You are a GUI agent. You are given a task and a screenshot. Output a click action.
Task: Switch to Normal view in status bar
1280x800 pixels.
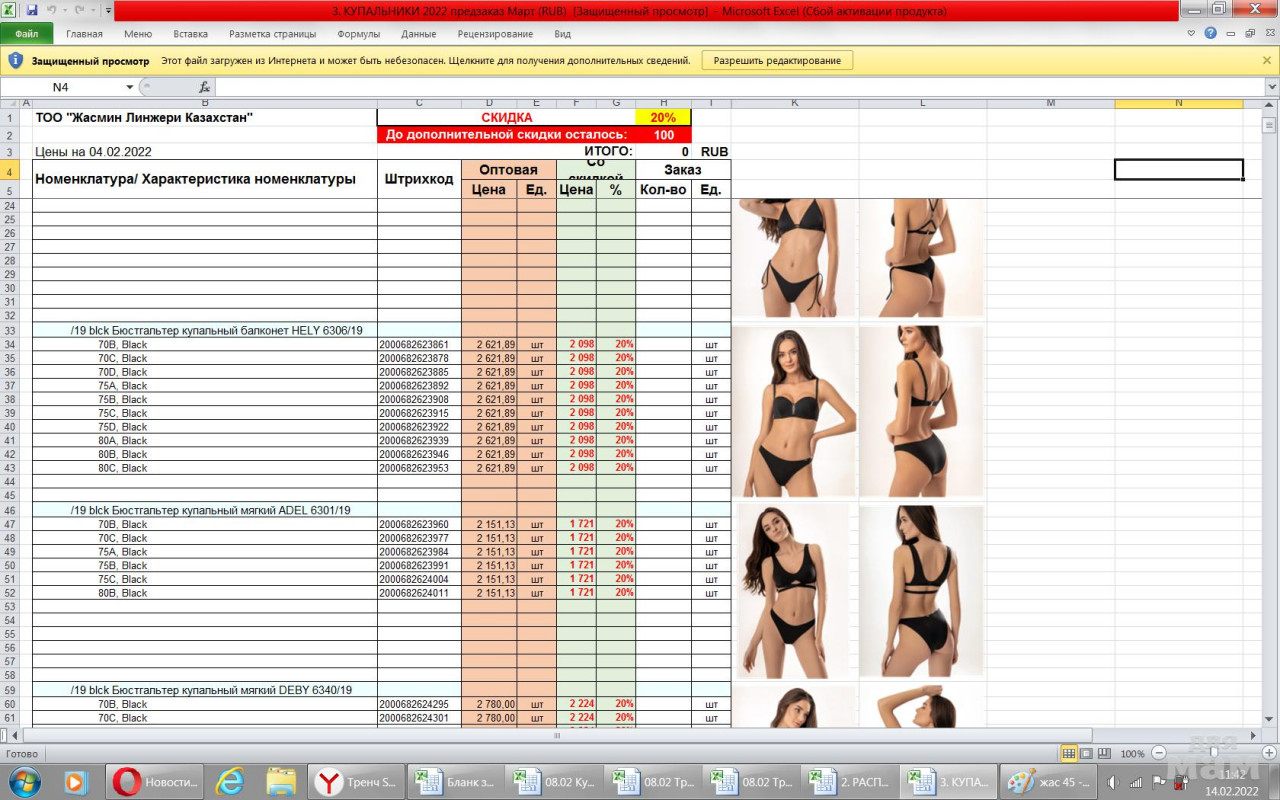pyautogui.click(x=1069, y=753)
